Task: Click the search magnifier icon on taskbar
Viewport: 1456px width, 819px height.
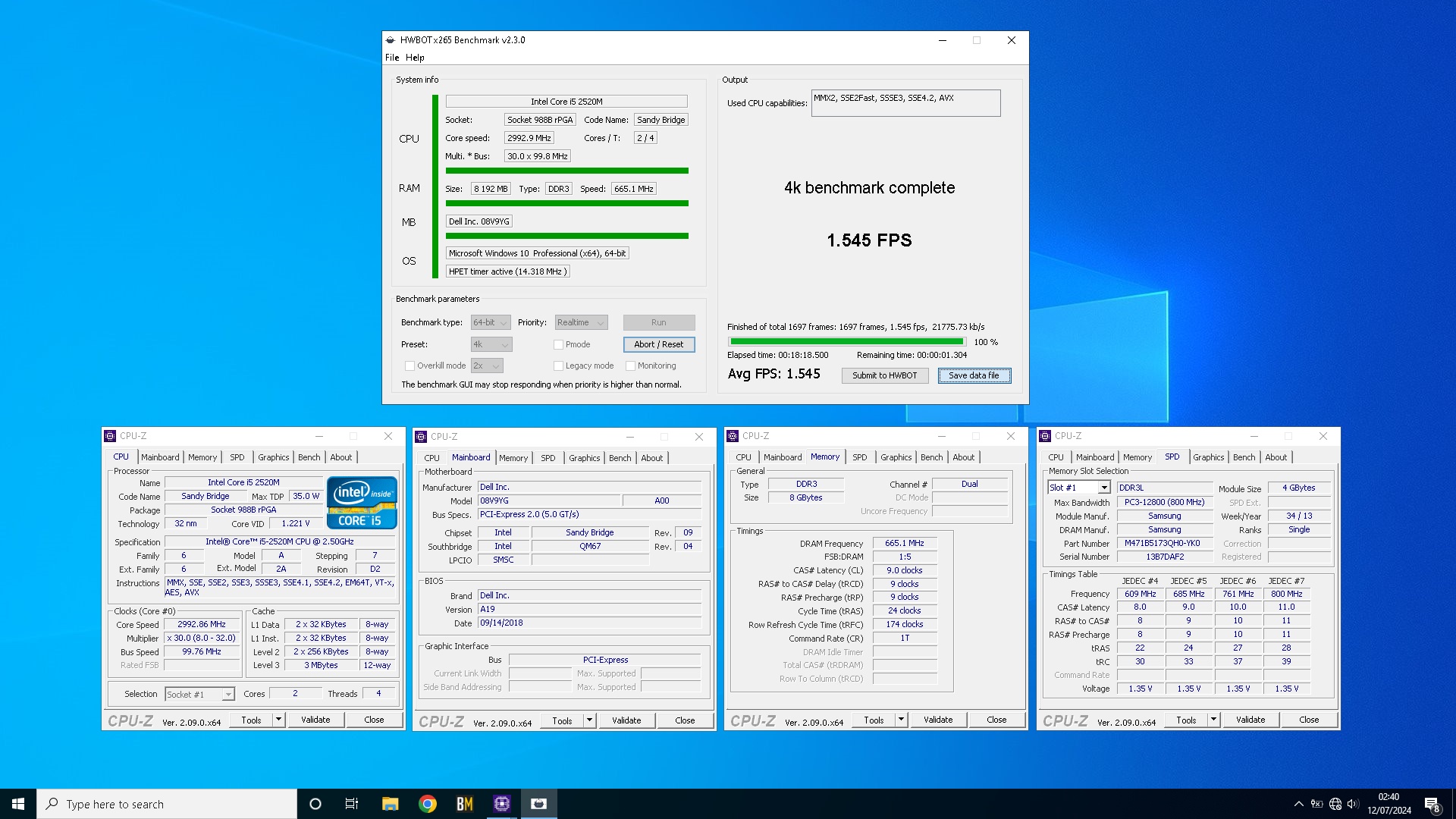Action: [x=52, y=804]
